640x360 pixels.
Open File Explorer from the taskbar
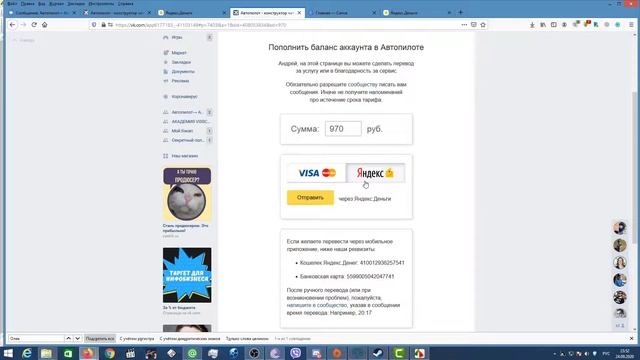[47, 353]
